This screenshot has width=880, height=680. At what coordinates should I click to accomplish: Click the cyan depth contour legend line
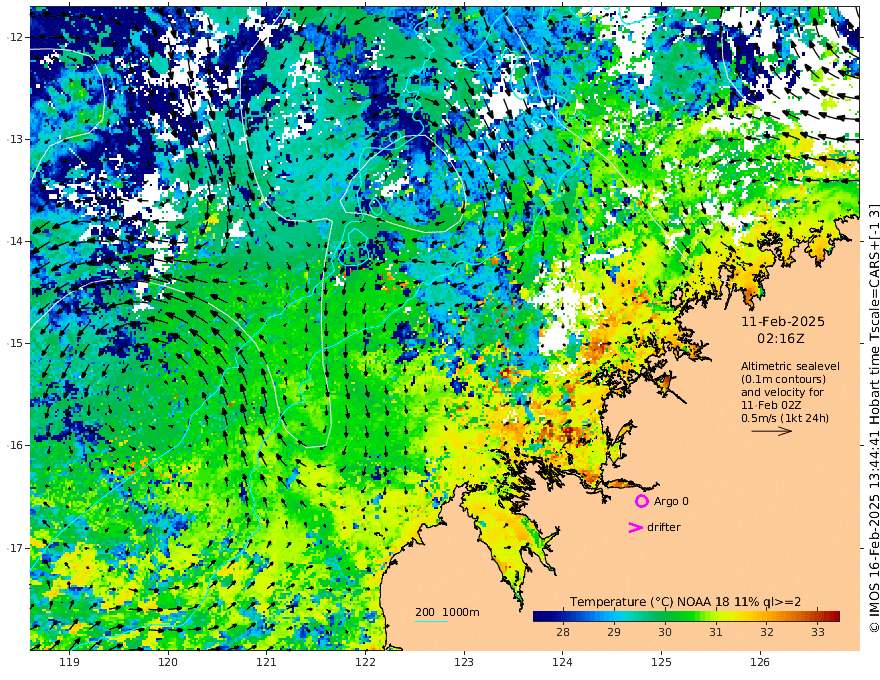430,621
